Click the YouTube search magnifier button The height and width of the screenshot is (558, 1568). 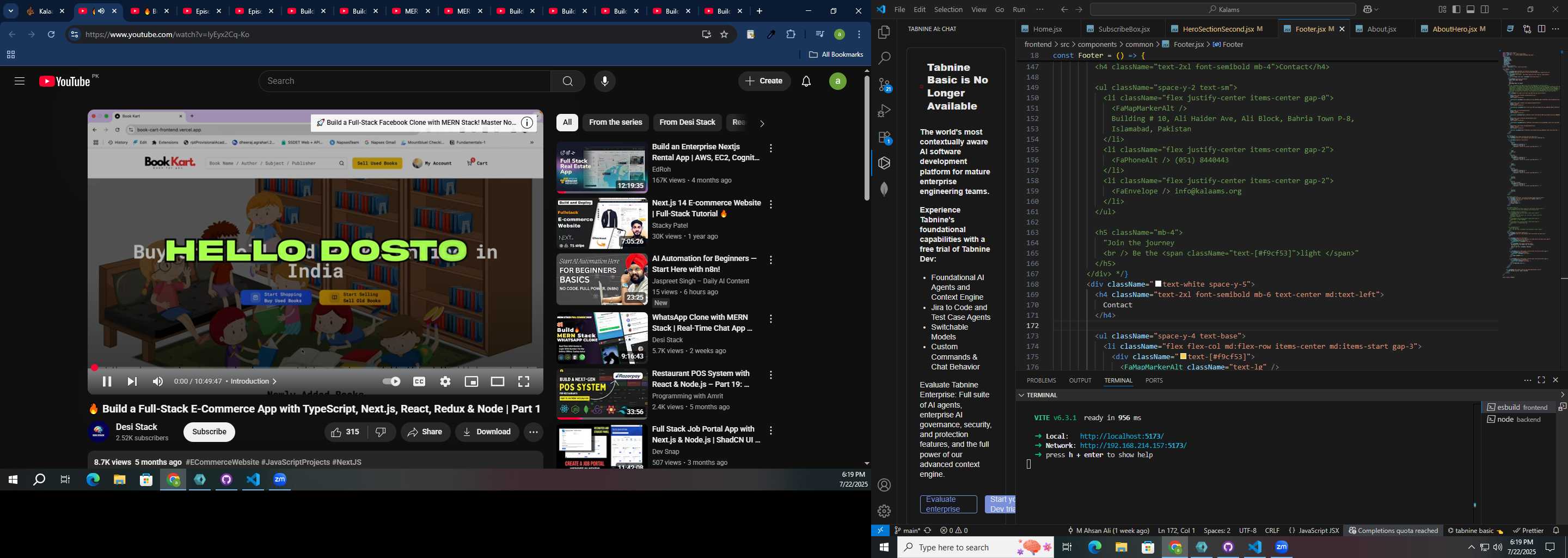pos(567,81)
